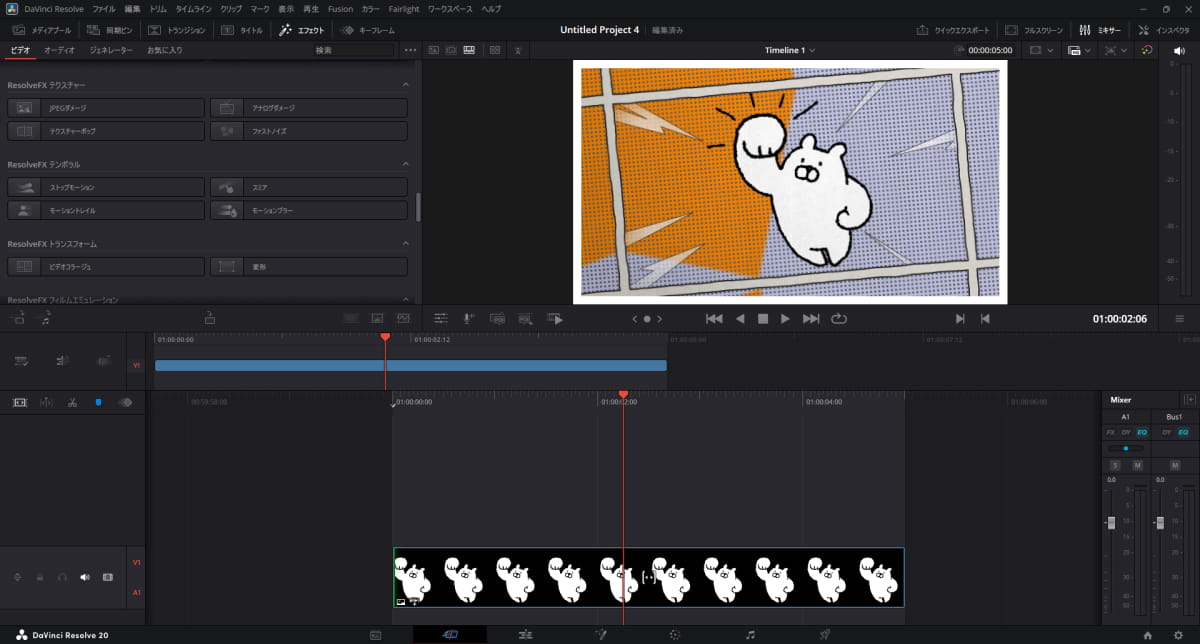1200x644 pixels.
Task: Collapse the ResolveFX テンポラル section
Action: pos(406,163)
